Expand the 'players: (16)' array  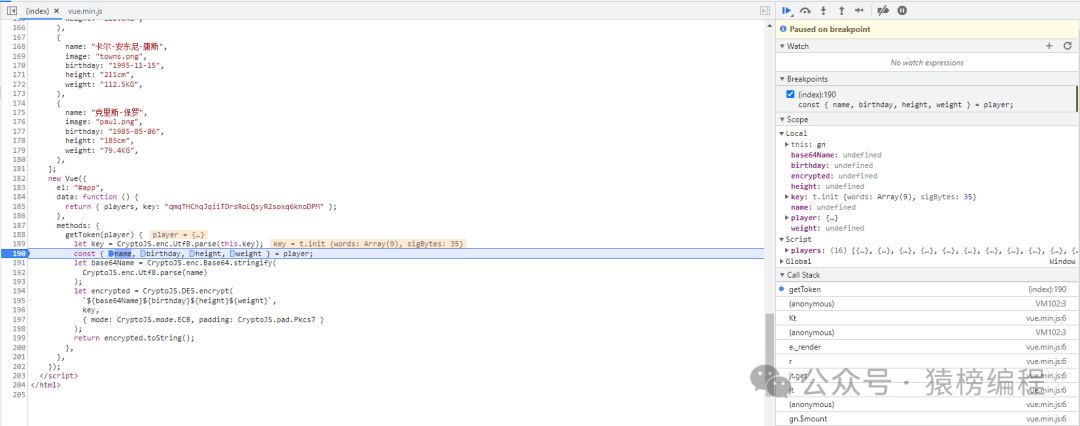click(x=787, y=250)
